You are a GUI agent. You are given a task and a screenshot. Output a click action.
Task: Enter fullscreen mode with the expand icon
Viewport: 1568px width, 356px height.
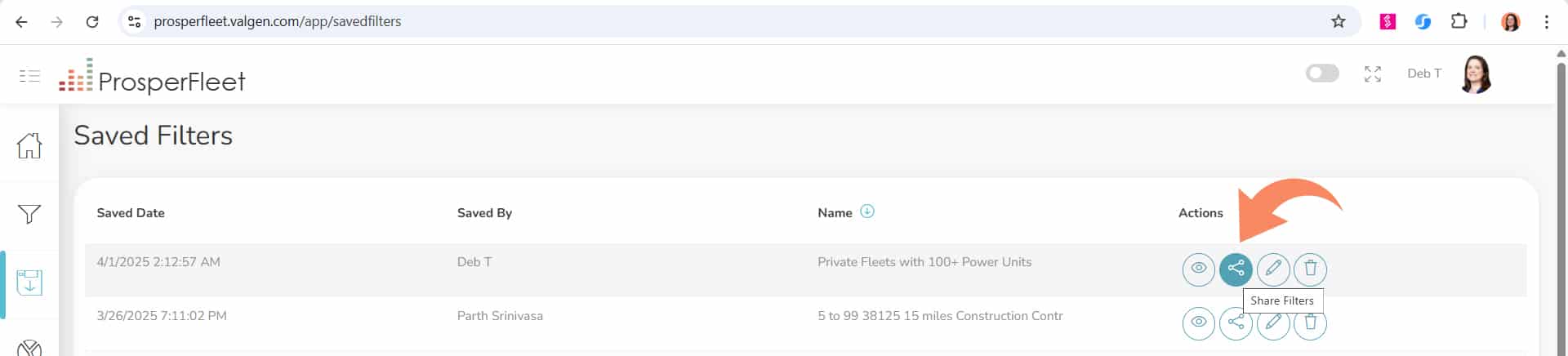pyautogui.click(x=1373, y=74)
